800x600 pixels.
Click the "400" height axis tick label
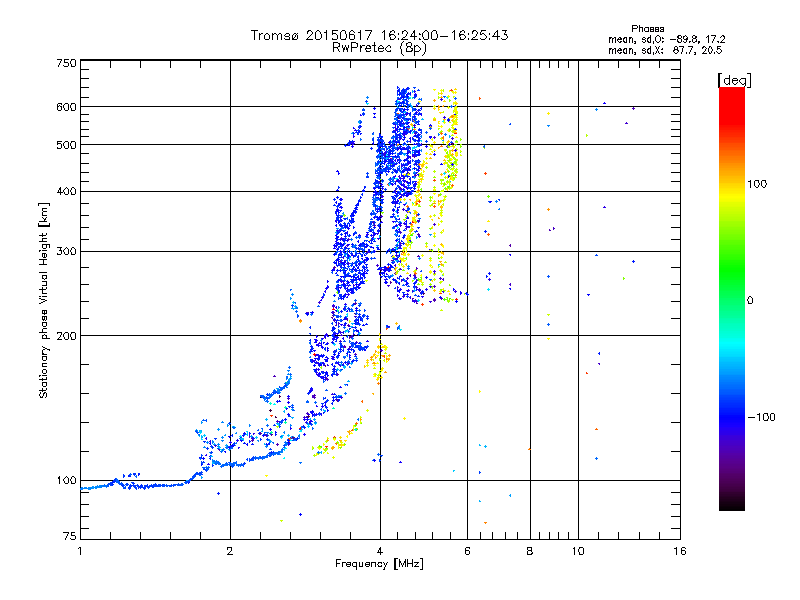point(66,192)
